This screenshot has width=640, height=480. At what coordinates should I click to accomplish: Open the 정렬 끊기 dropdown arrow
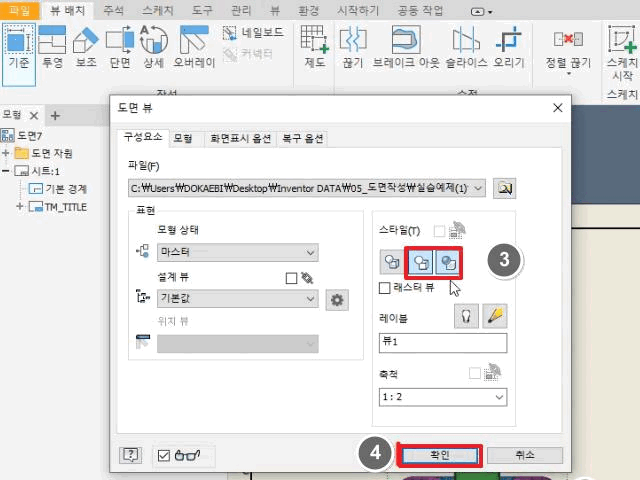point(569,74)
